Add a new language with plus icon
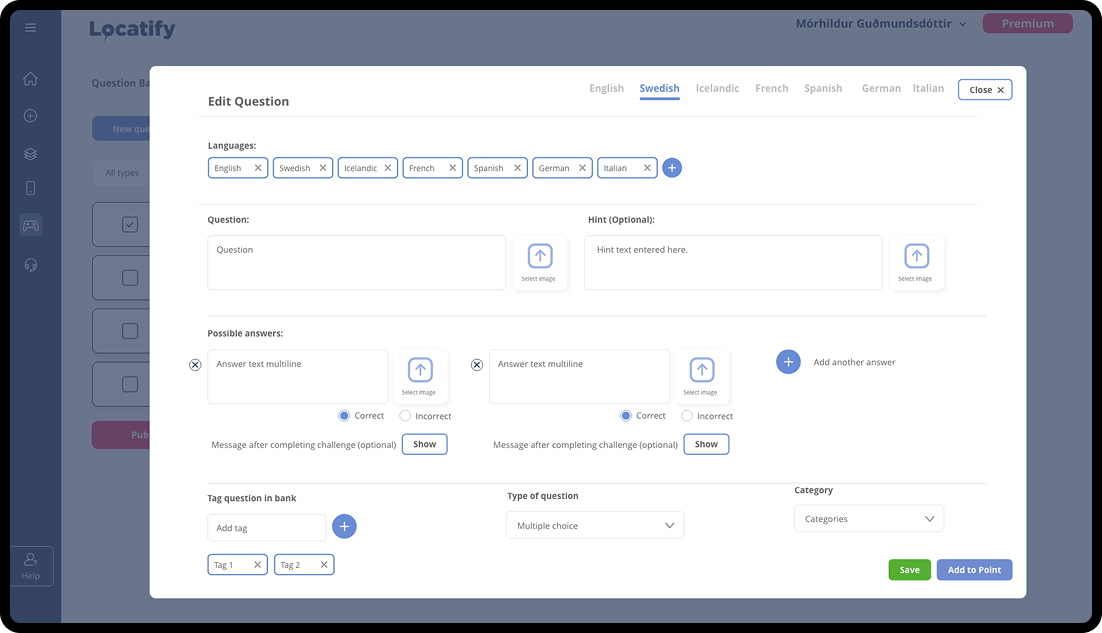This screenshot has width=1102, height=633. [x=672, y=168]
